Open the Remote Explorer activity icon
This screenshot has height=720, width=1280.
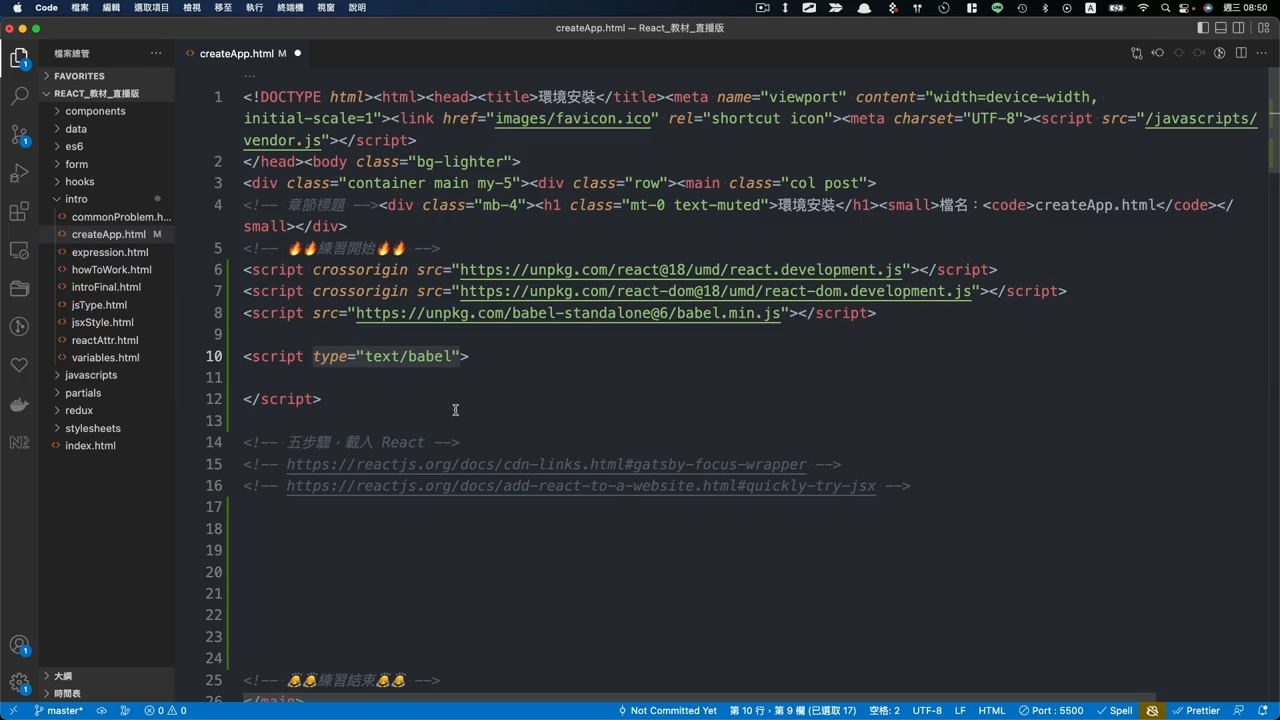click(19, 250)
